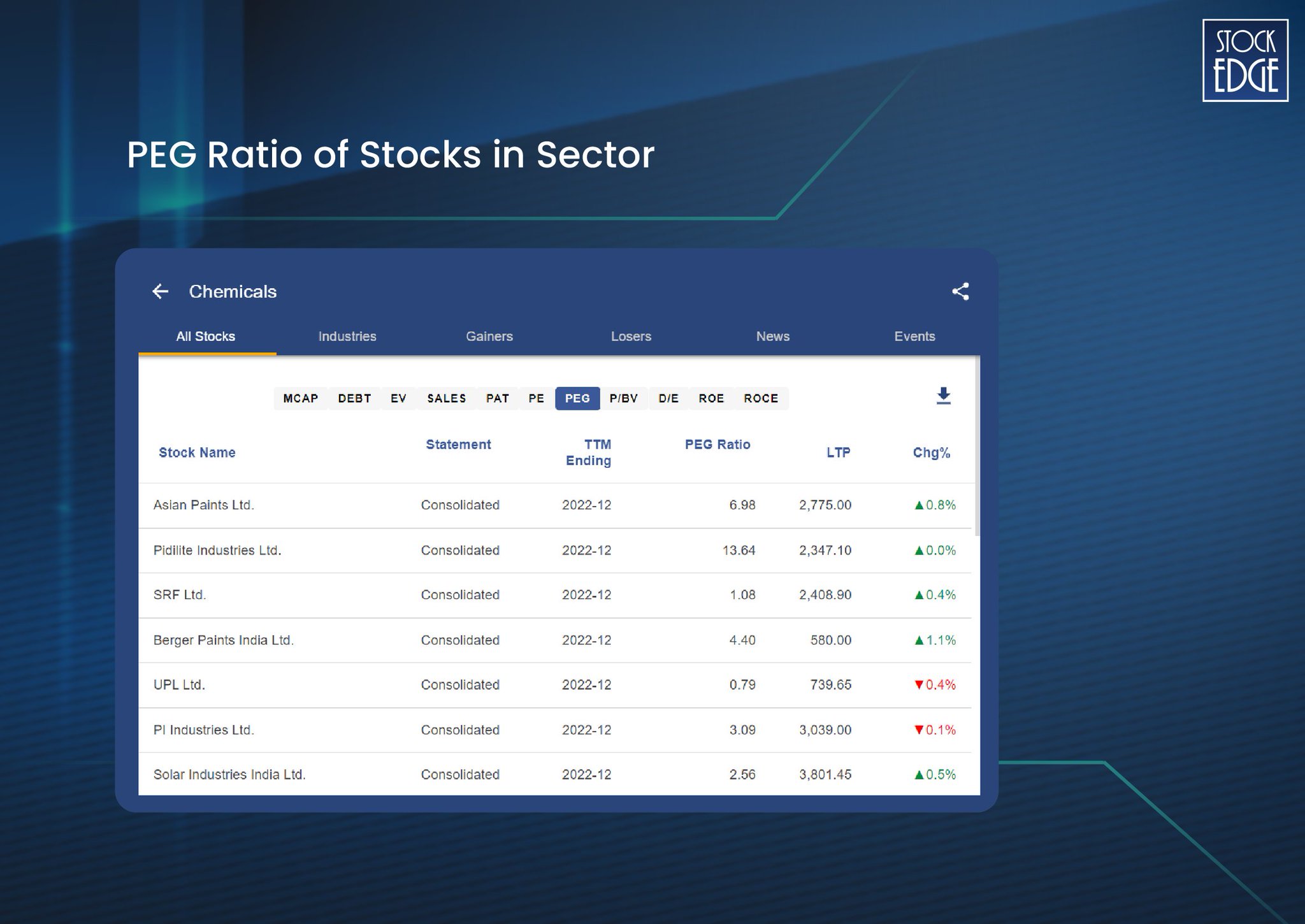1305x924 pixels.
Task: Click the red down arrow beside UPL change
Action: click(x=918, y=685)
